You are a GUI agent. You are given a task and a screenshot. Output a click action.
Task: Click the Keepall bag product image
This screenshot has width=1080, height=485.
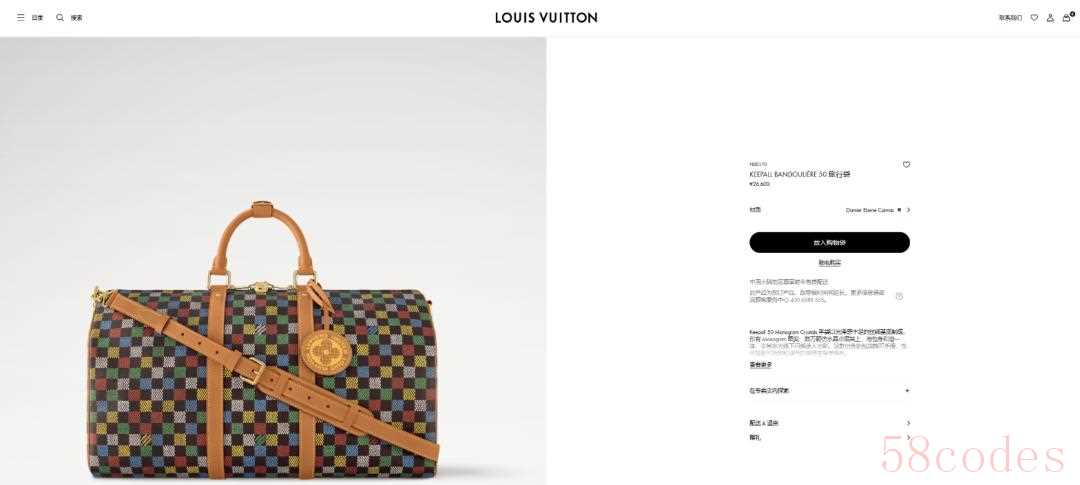264,341
